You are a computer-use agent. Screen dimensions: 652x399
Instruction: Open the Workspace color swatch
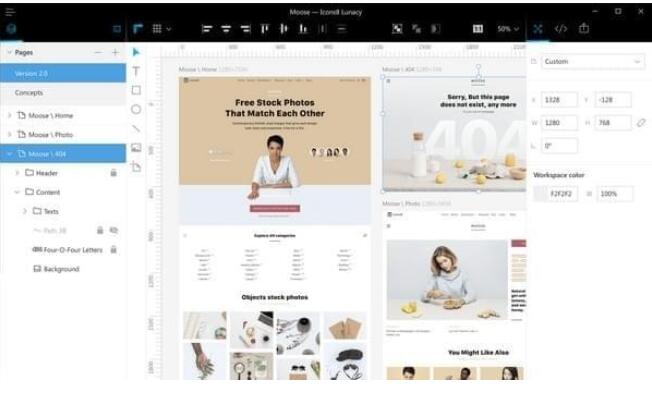click(540, 194)
